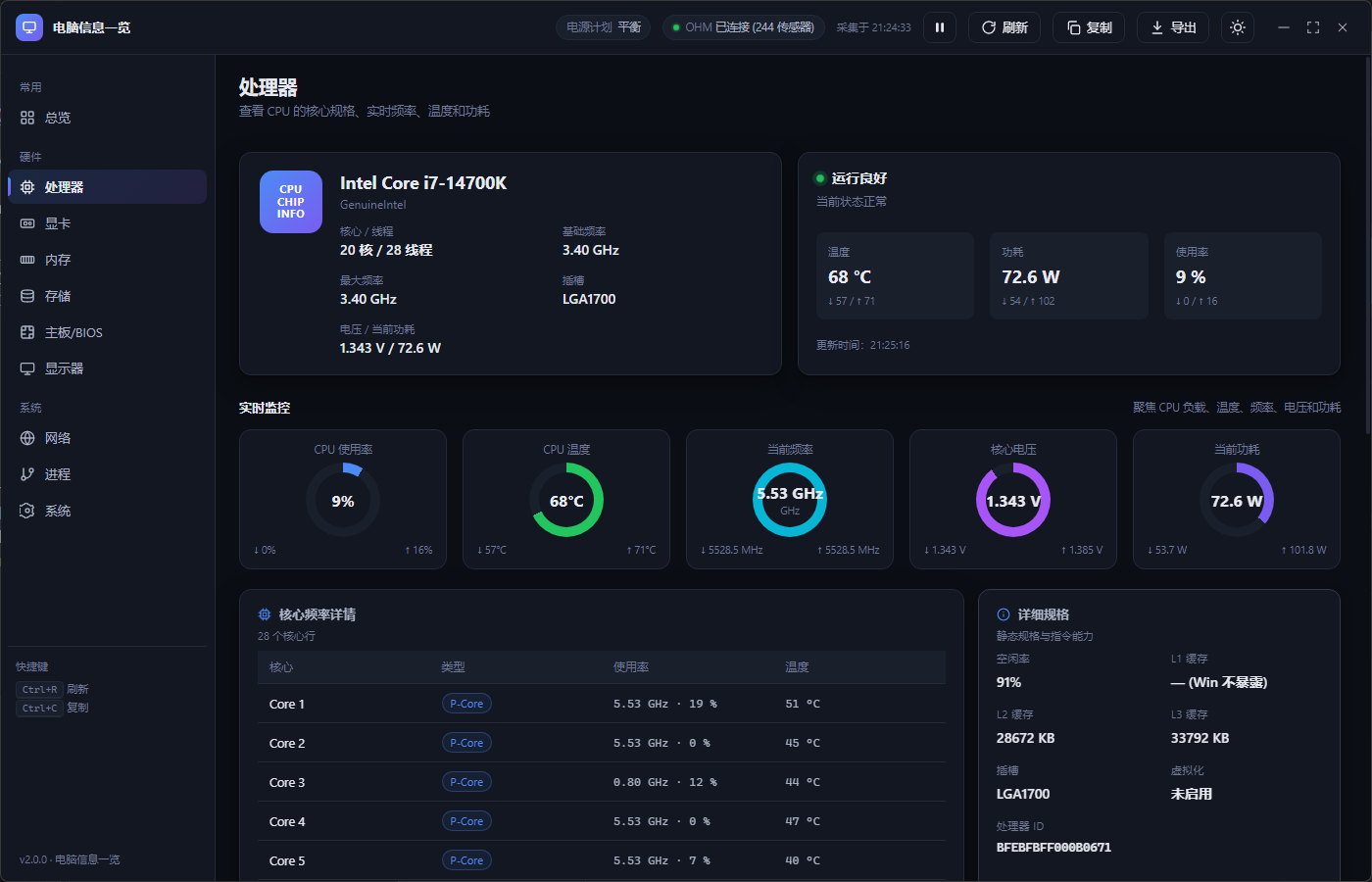Click the 使用率 column header in the core table

[631, 667]
